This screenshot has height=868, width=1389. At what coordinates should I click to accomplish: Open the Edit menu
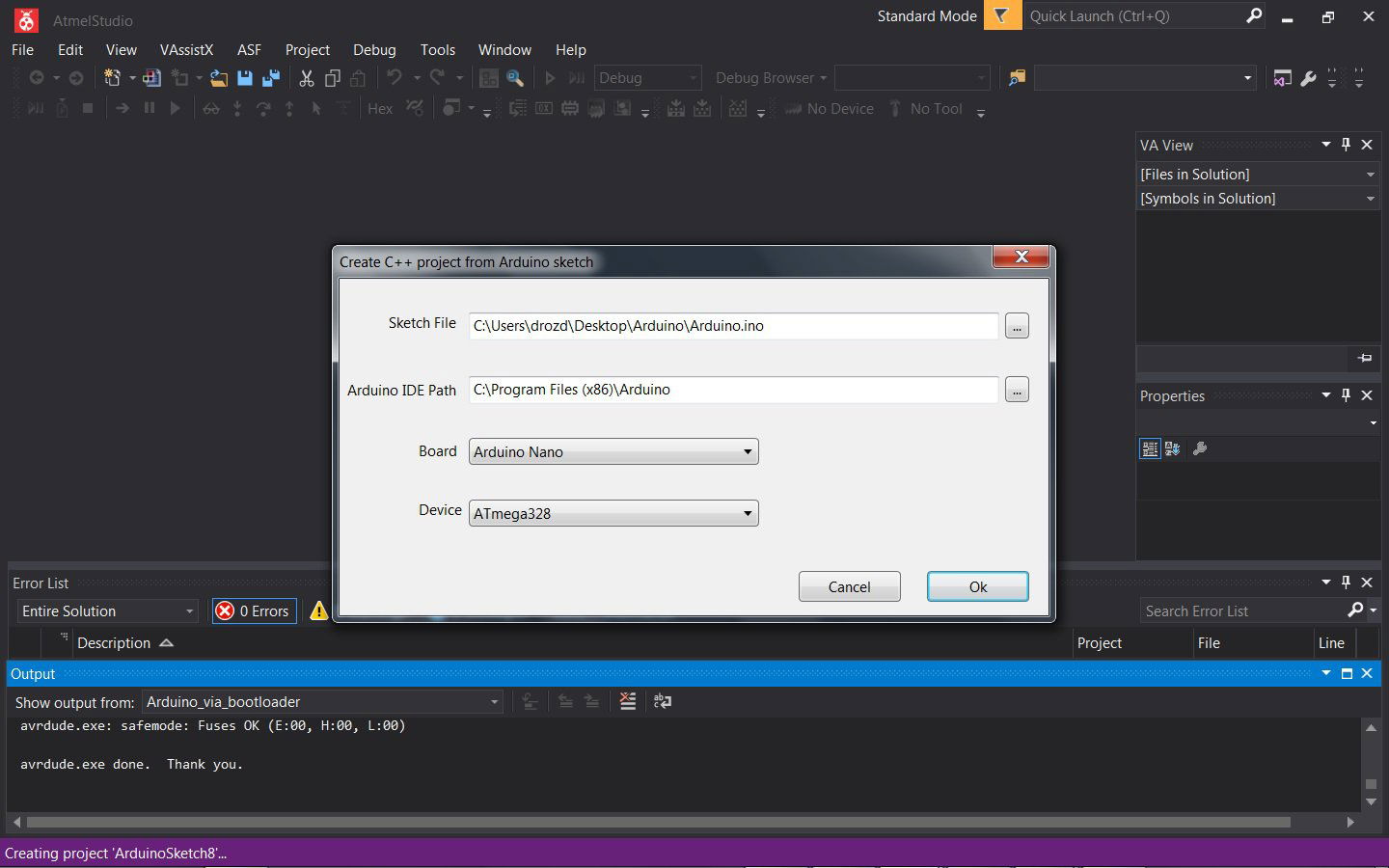click(70, 49)
